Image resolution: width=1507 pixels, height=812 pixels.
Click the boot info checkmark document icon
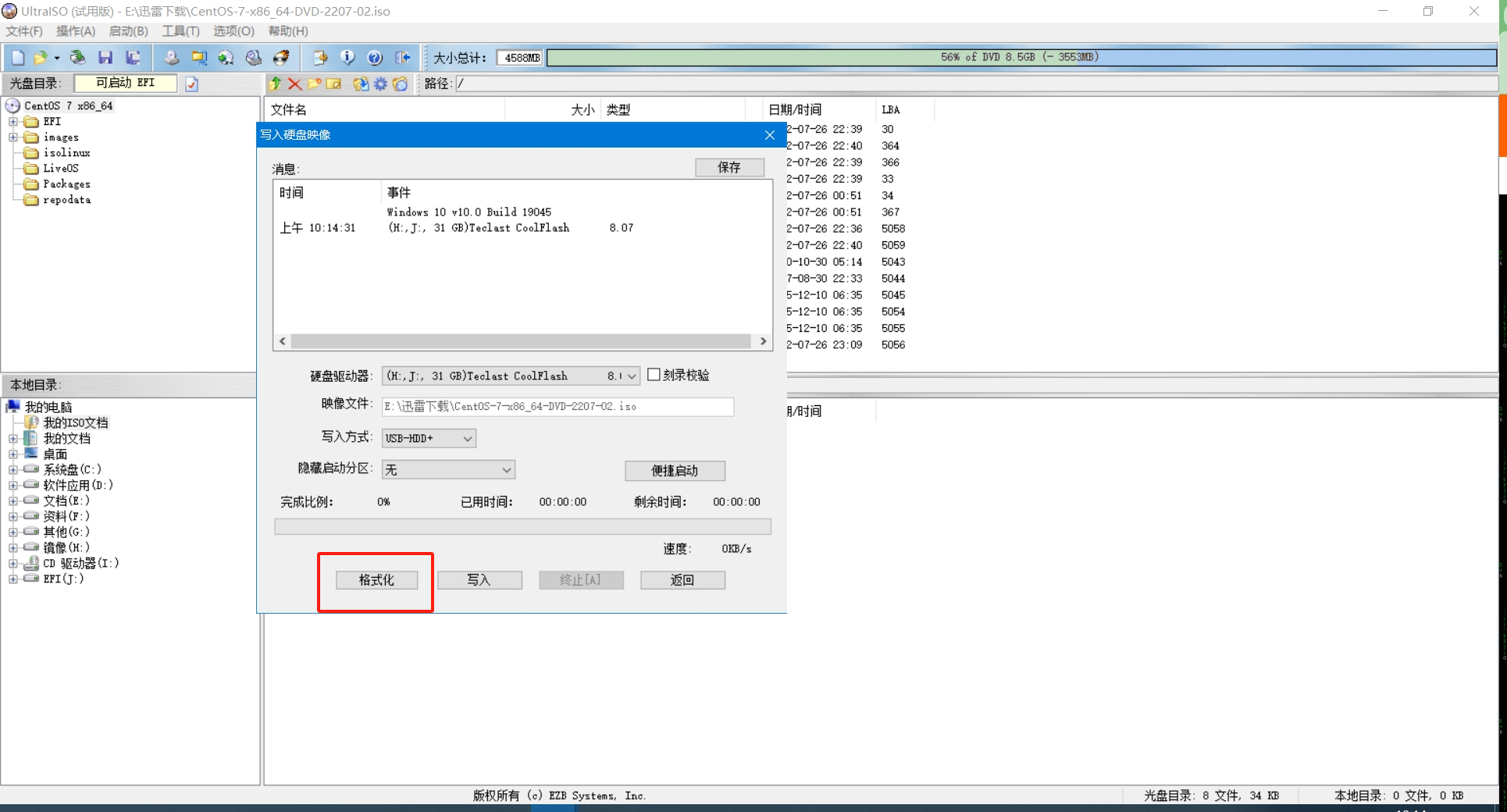(x=192, y=84)
